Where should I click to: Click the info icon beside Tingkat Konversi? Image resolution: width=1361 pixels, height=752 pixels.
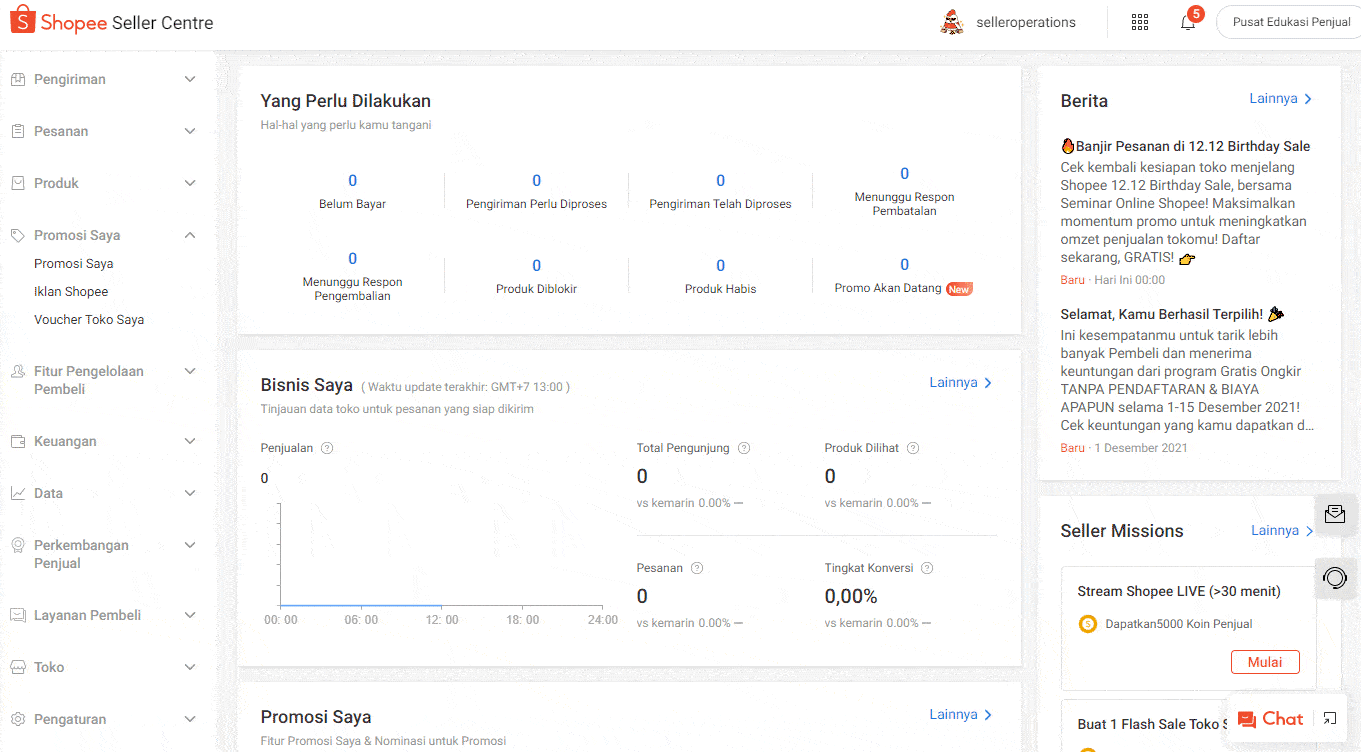coord(927,568)
